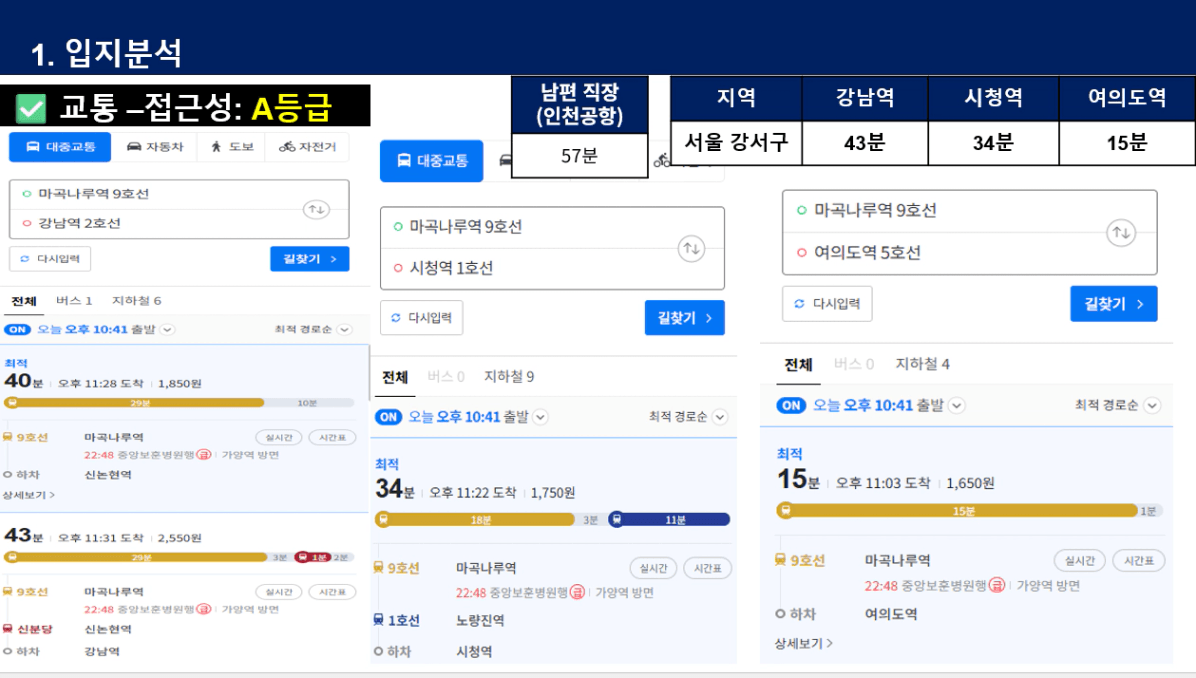This screenshot has height=678, width=1196.
Task: Click 34분 cell under 시청역 column
Action: 993,143
